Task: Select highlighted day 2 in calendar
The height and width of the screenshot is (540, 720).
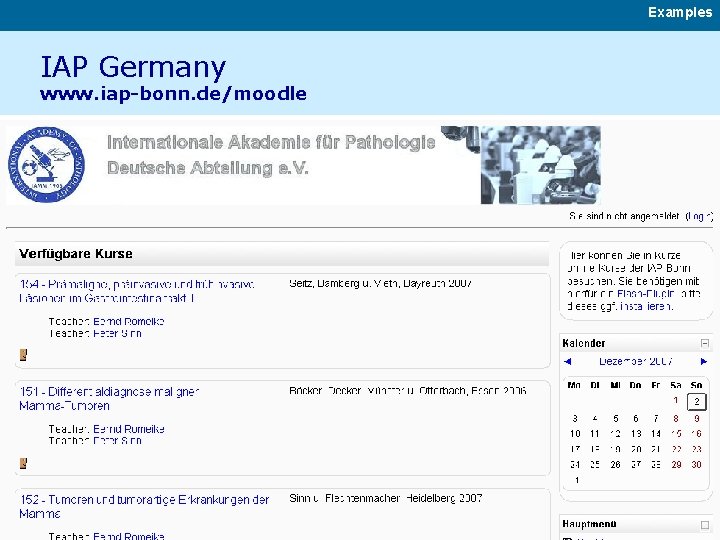Action: (697, 402)
